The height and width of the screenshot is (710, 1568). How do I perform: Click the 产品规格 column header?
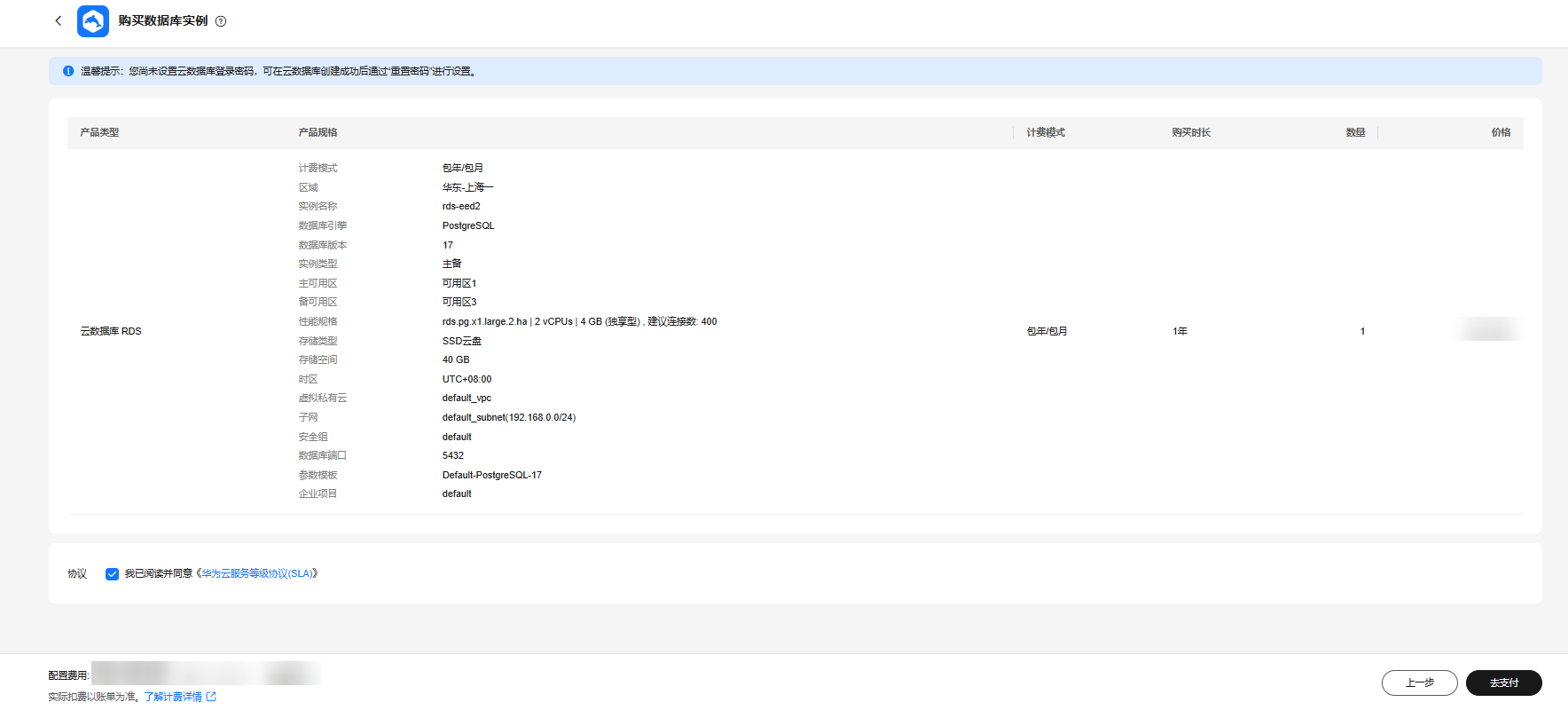point(318,132)
